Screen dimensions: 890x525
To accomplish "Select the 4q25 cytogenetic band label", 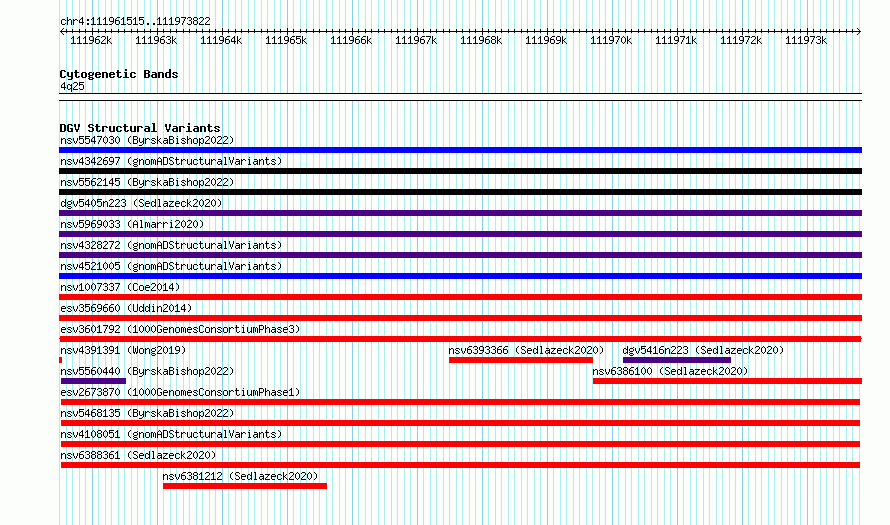I will click(x=72, y=86).
